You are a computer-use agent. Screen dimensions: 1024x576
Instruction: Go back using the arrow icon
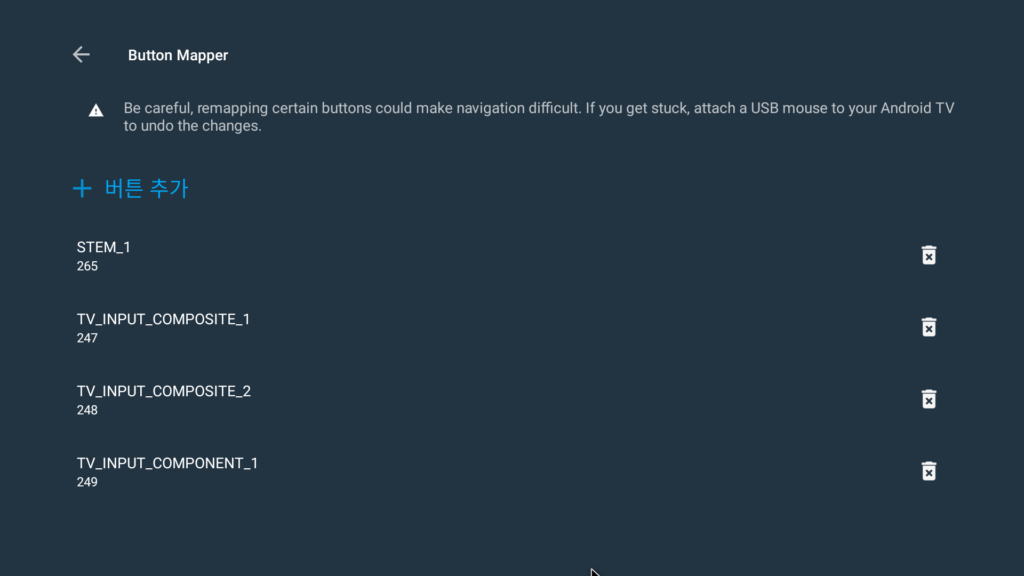tap(81, 55)
